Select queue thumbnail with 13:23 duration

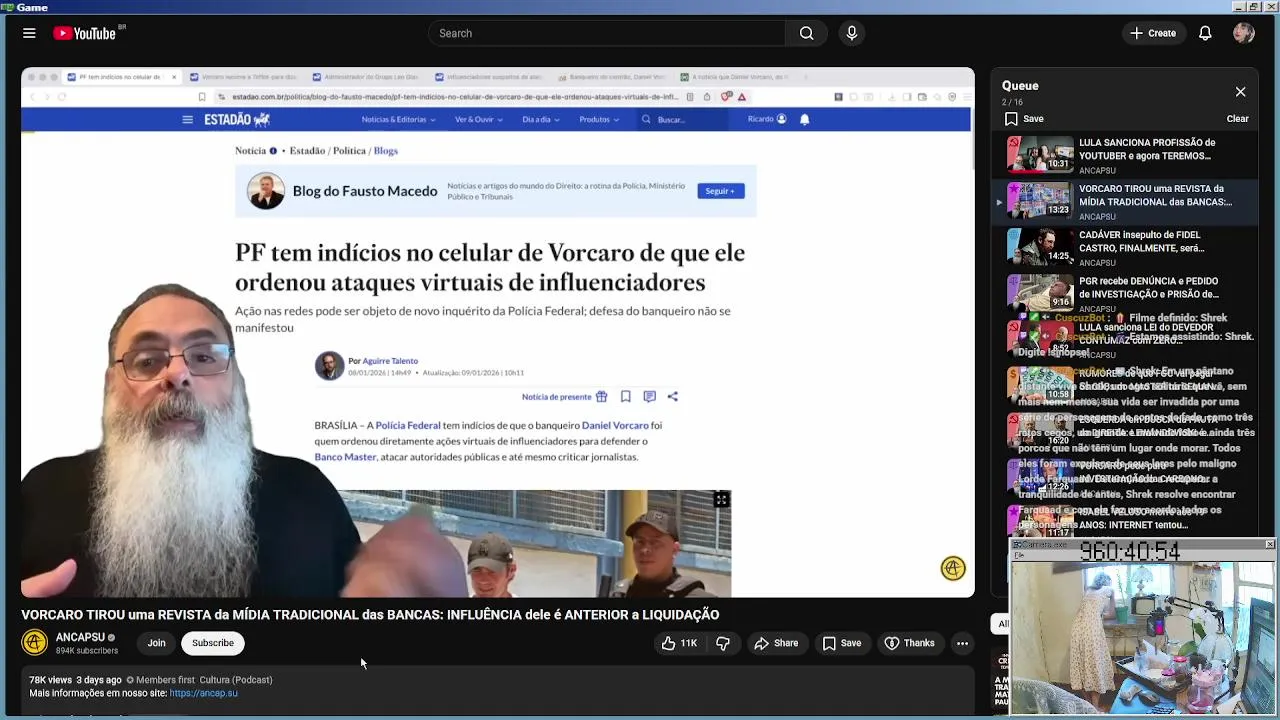(1040, 199)
